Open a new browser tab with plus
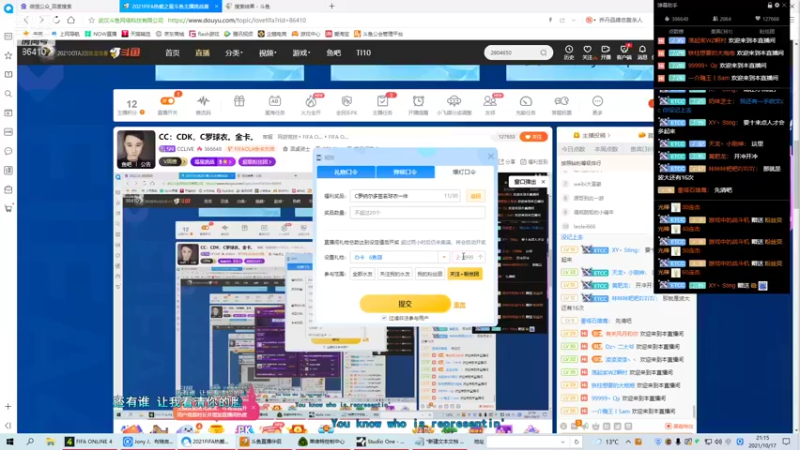 [332, 6]
